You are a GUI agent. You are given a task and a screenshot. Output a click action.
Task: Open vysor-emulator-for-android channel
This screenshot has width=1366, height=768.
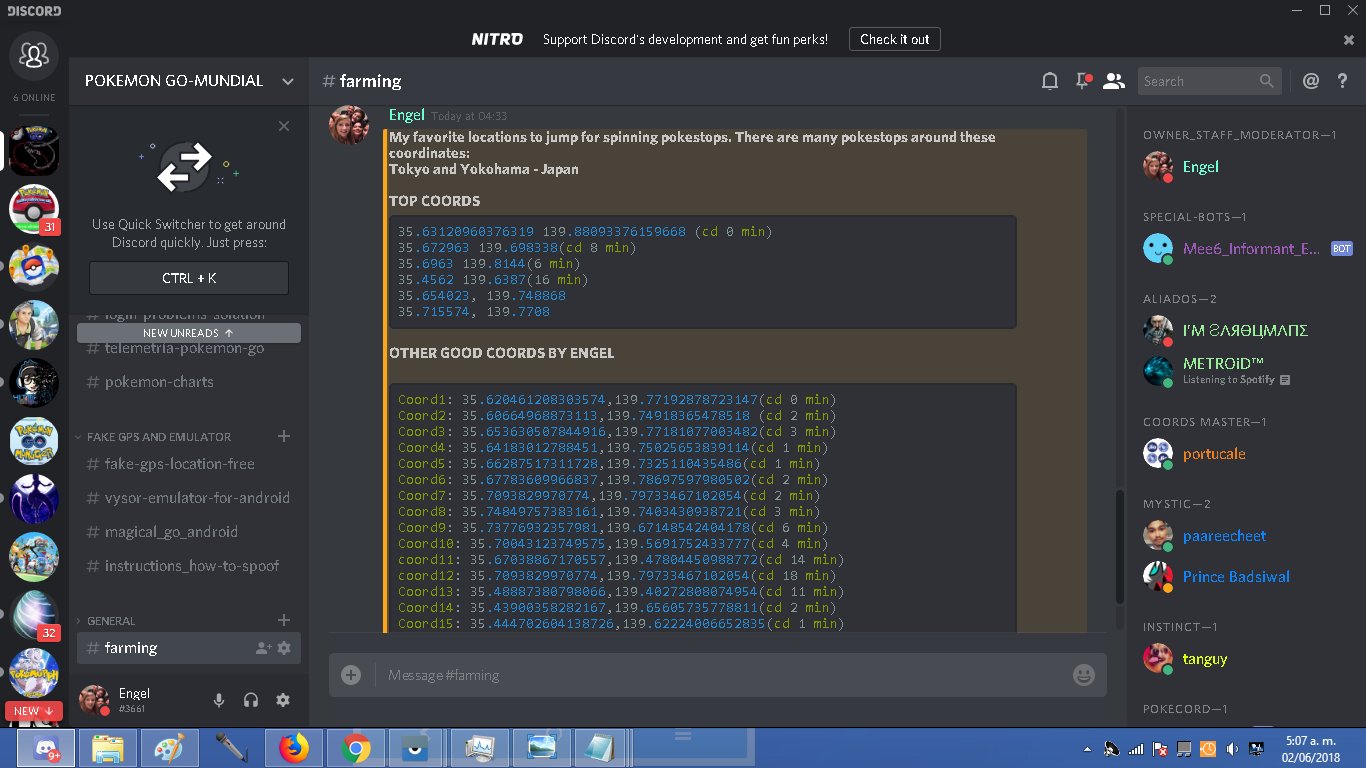189,498
